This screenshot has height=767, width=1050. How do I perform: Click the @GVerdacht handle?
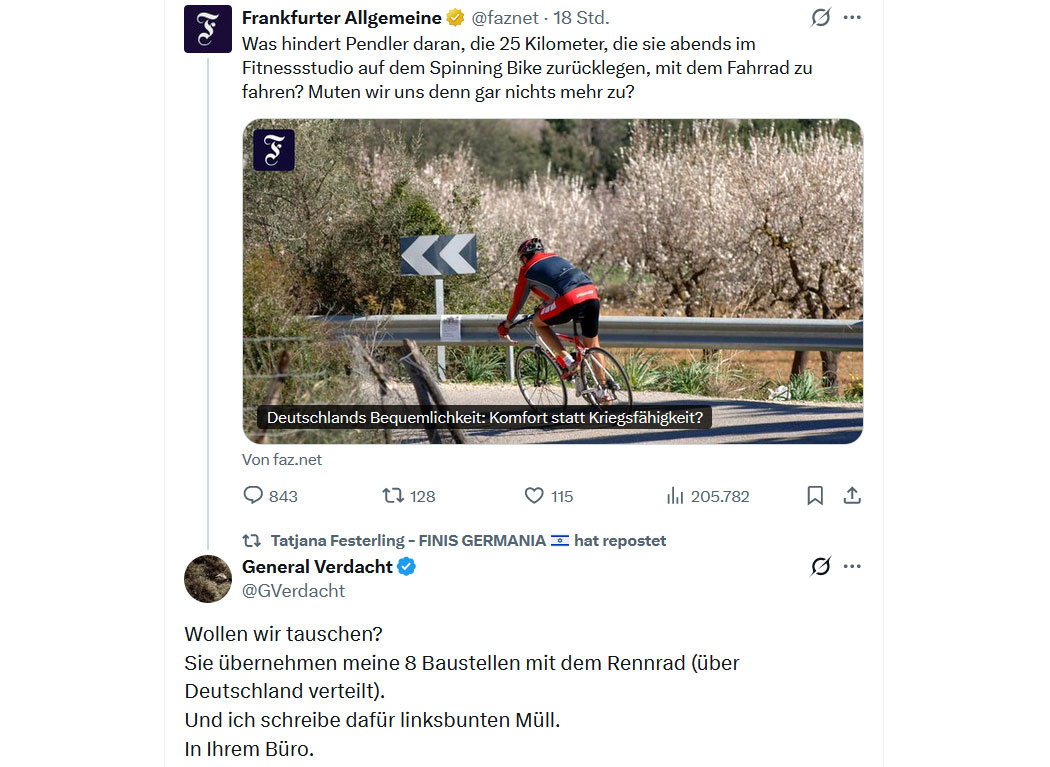293,591
